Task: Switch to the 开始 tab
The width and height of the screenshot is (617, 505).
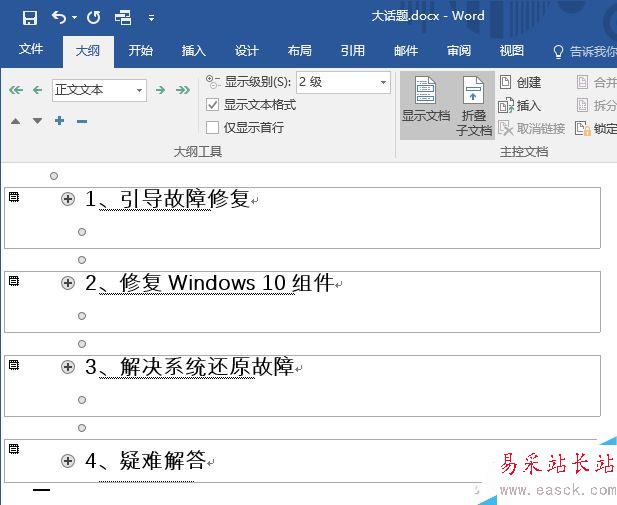Action: 141,50
